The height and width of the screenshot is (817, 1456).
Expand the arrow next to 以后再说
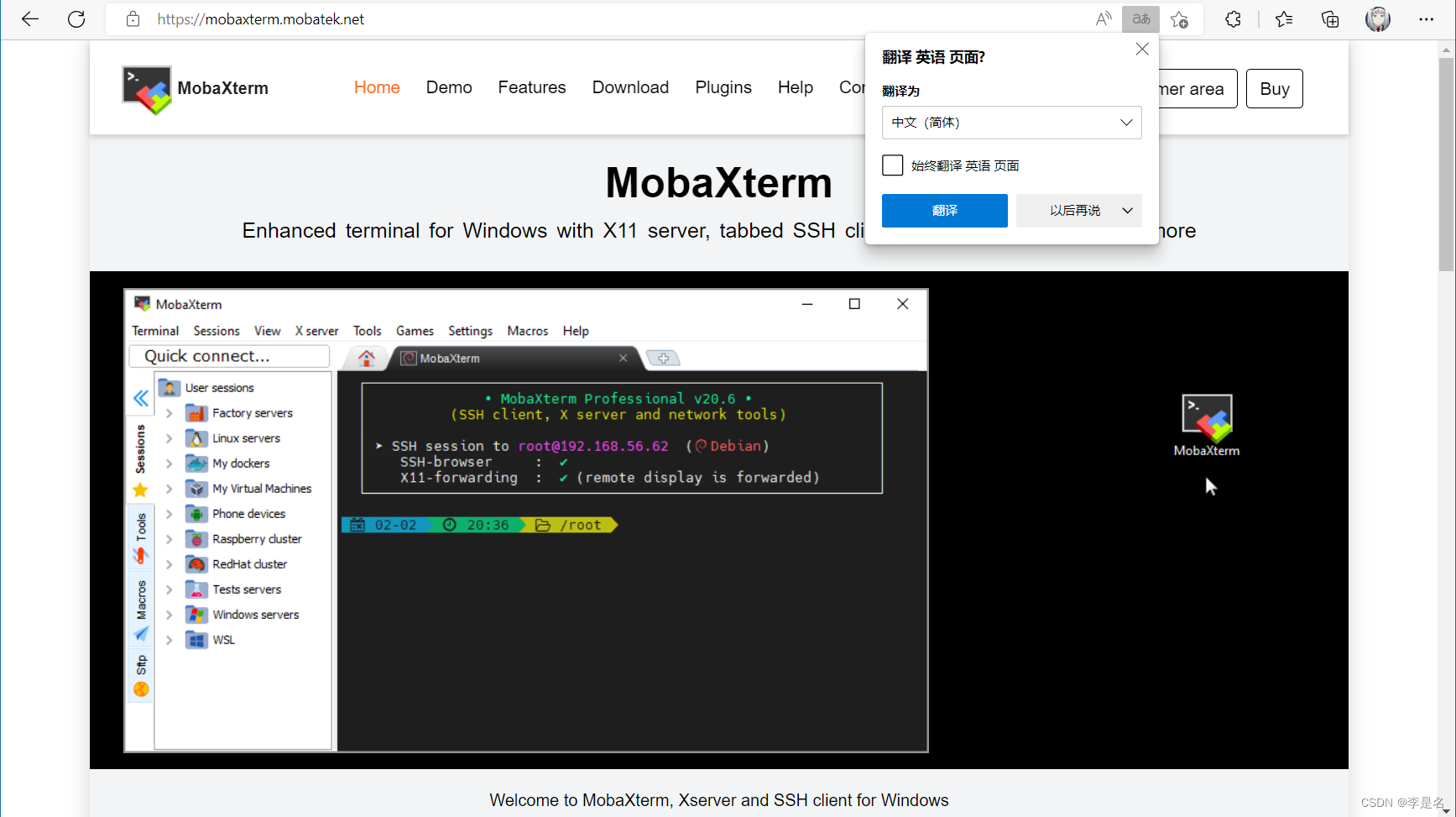(1128, 211)
